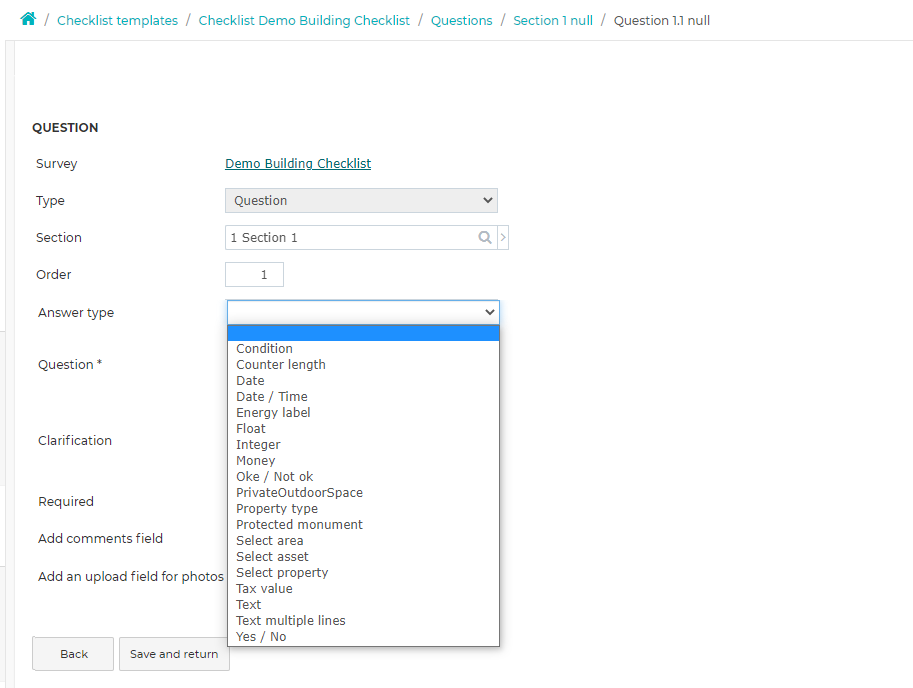913x688 pixels.
Task: Pick Protected monument option
Action: pos(363,524)
